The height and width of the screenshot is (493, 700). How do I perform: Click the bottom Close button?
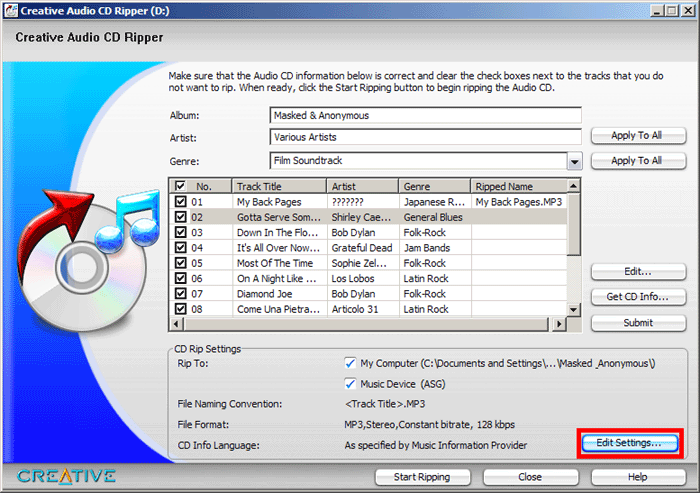530,477
